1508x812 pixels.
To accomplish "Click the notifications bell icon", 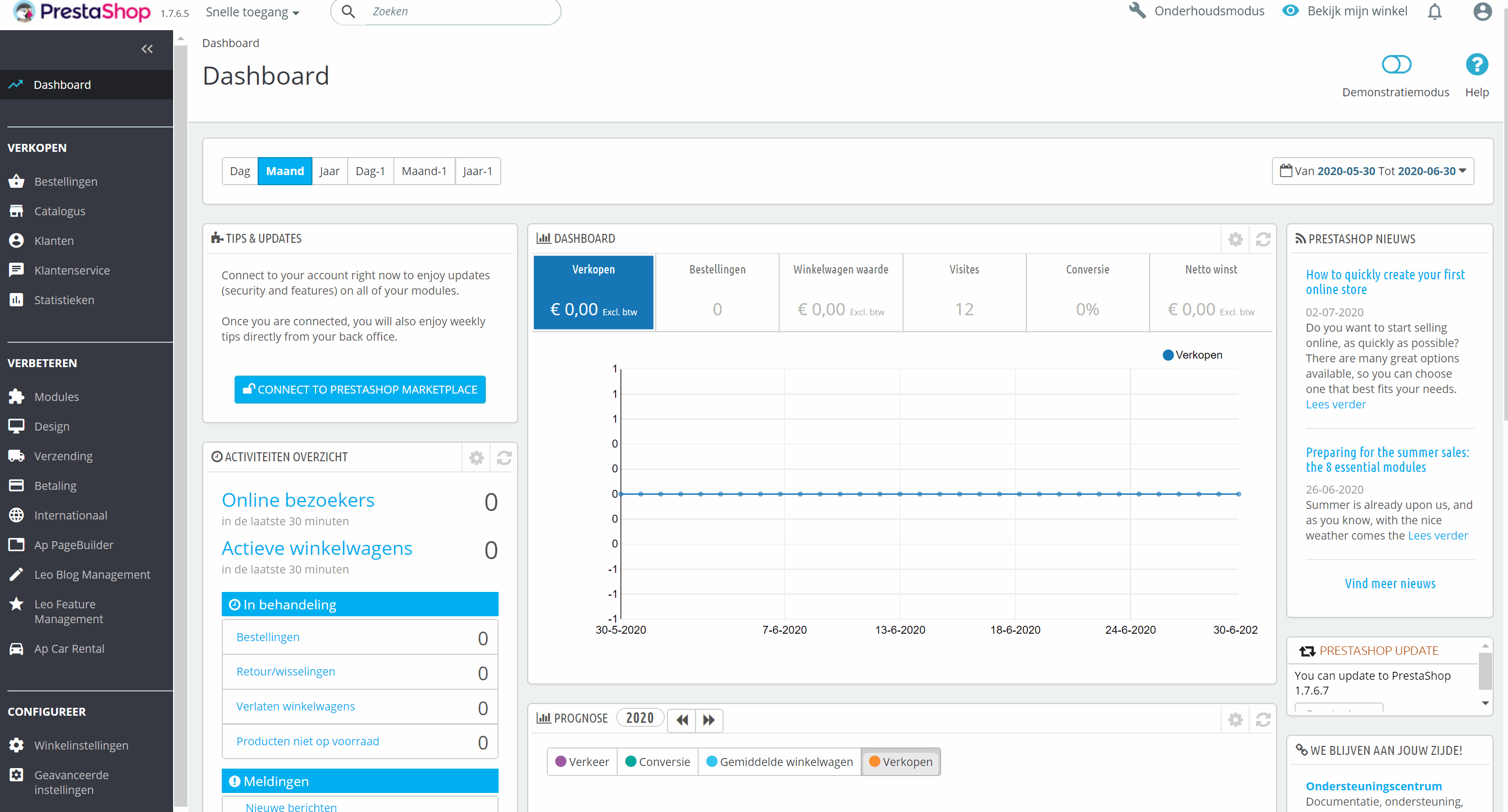I will [1434, 12].
